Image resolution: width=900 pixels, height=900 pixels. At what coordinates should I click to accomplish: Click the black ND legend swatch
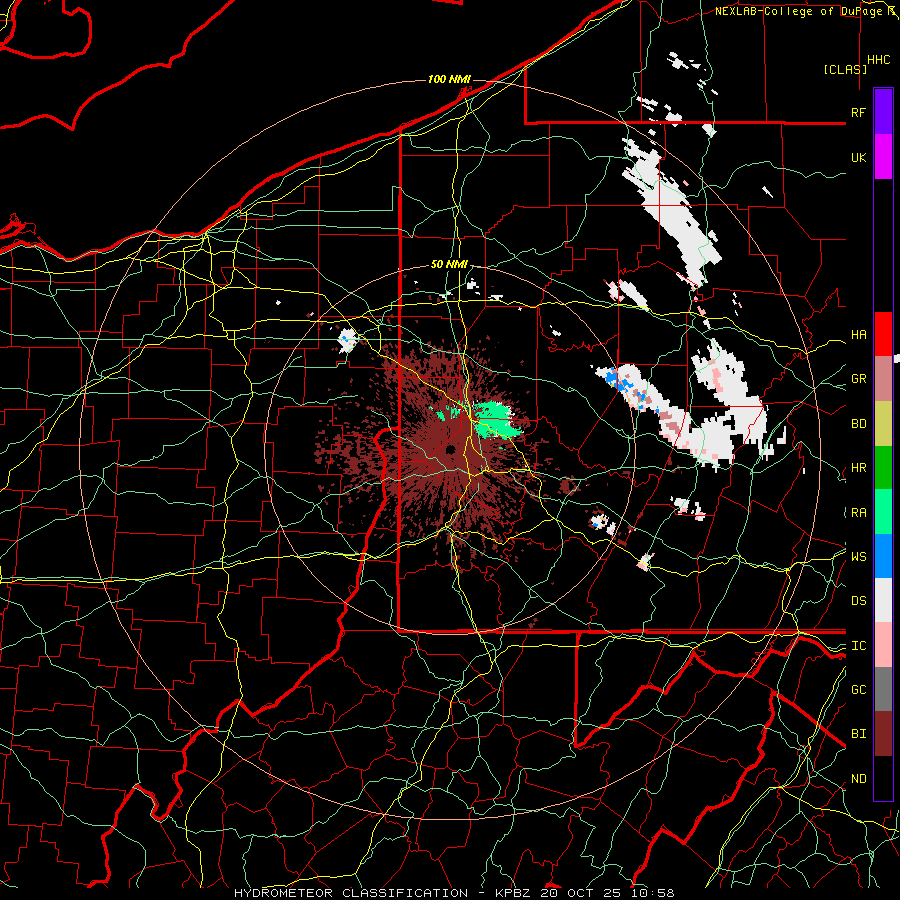(883, 778)
